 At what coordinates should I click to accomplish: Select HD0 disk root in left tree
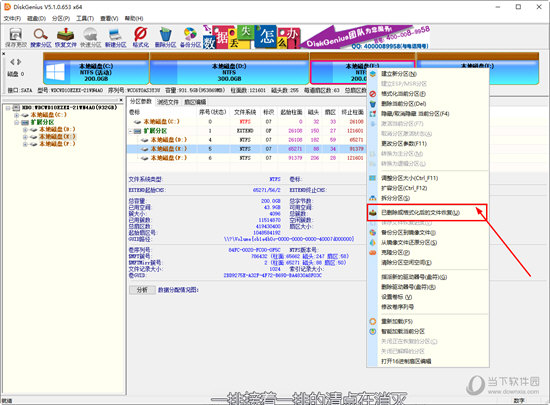pos(69,108)
